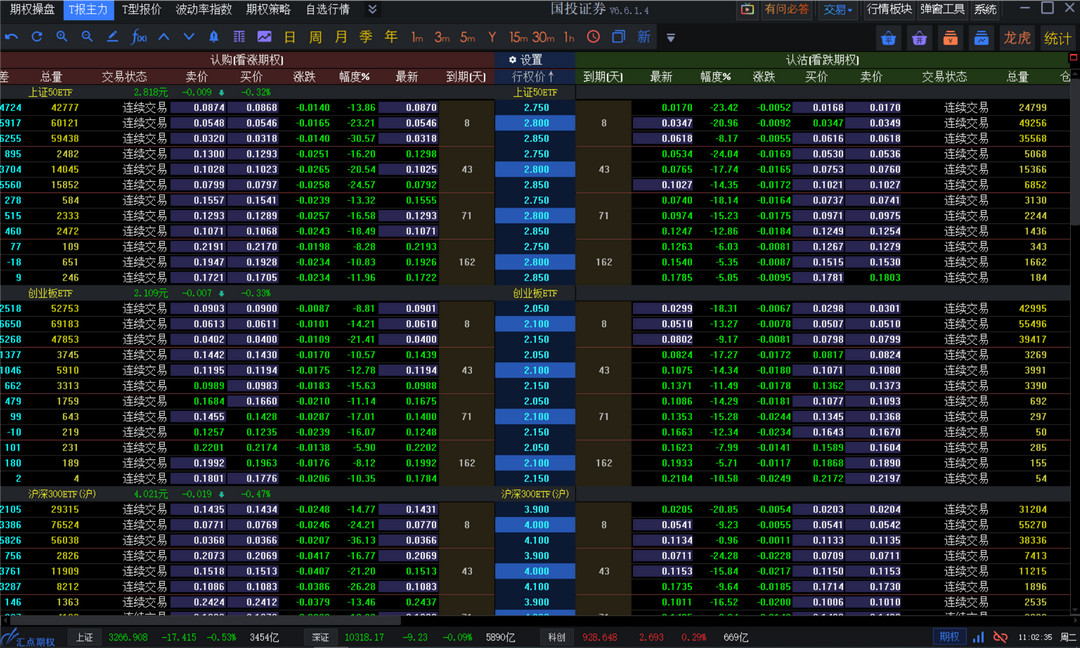Click the orange wallet basket icon
This screenshot has height=648, width=1080.
point(951,39)
